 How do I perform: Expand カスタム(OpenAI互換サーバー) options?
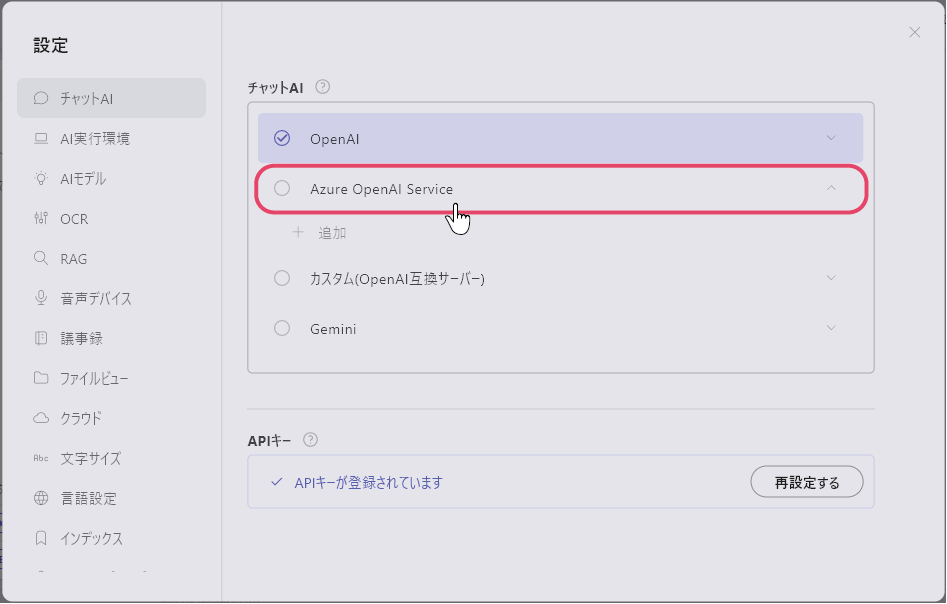point(832,278)
